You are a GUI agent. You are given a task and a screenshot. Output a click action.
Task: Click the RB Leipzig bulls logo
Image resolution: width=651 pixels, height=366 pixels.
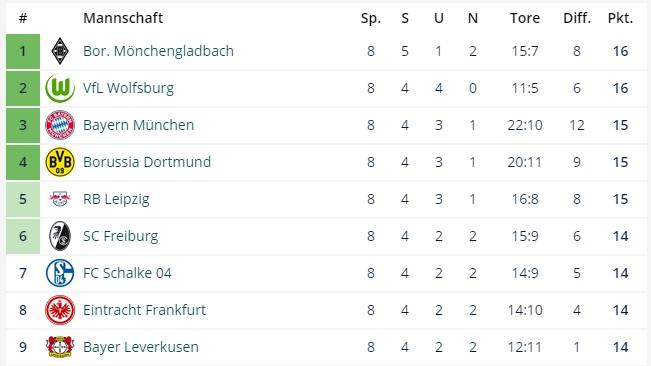point(60,199)
